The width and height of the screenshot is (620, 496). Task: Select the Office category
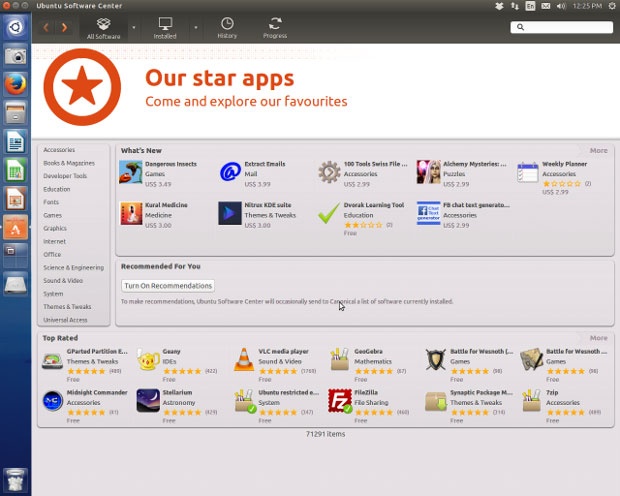[x=52, y=254]
